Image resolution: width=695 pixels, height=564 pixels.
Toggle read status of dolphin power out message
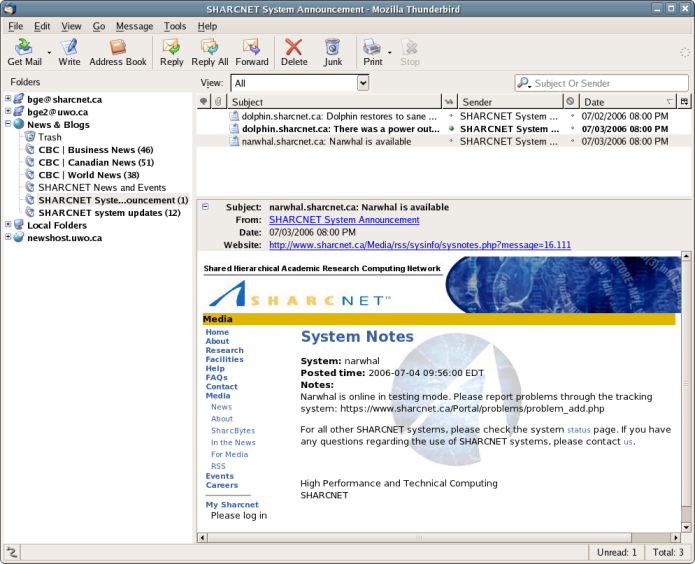pyautogui.click(x=451, y=129)
